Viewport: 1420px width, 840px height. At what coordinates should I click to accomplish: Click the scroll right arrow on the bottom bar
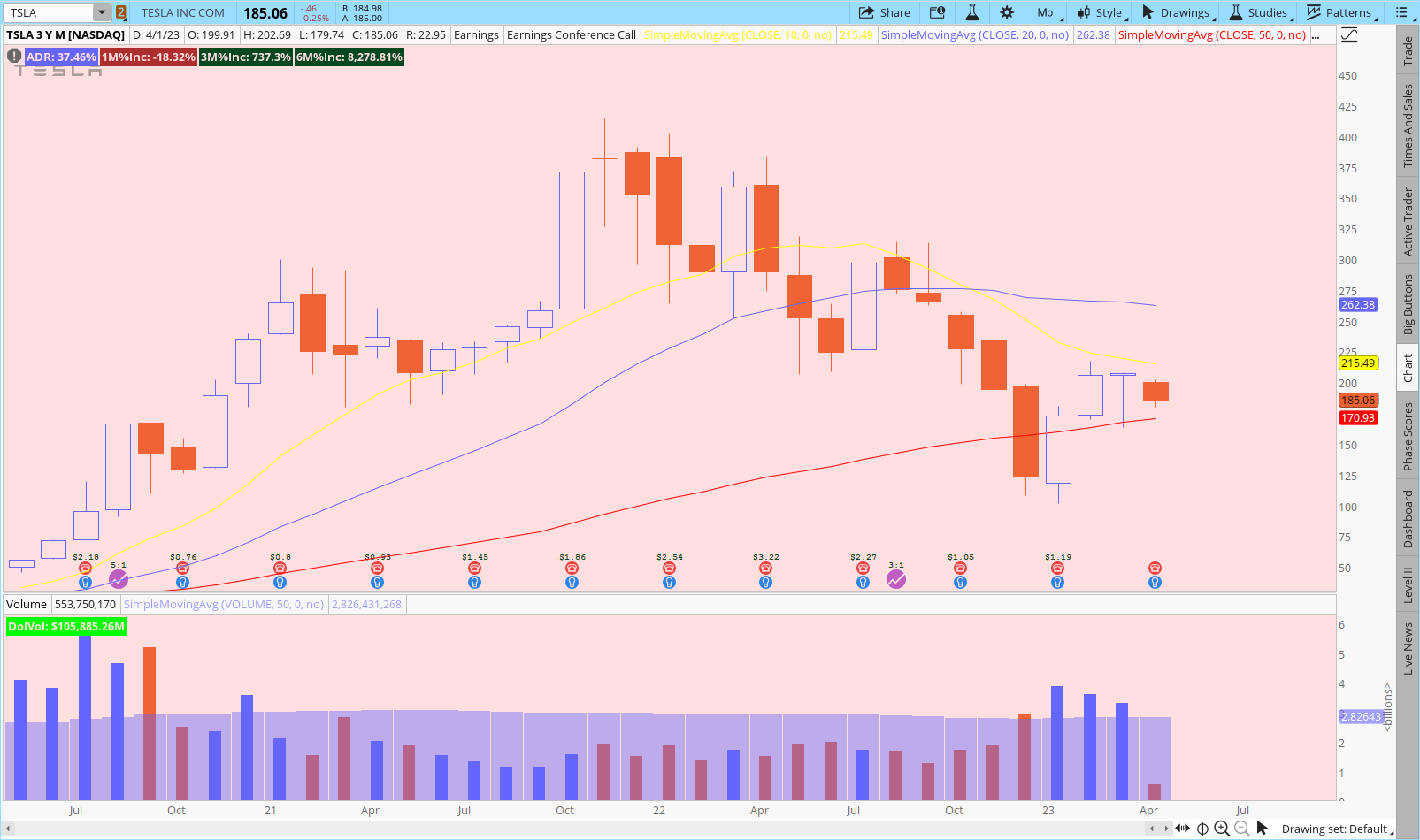tap(1164, 829)
